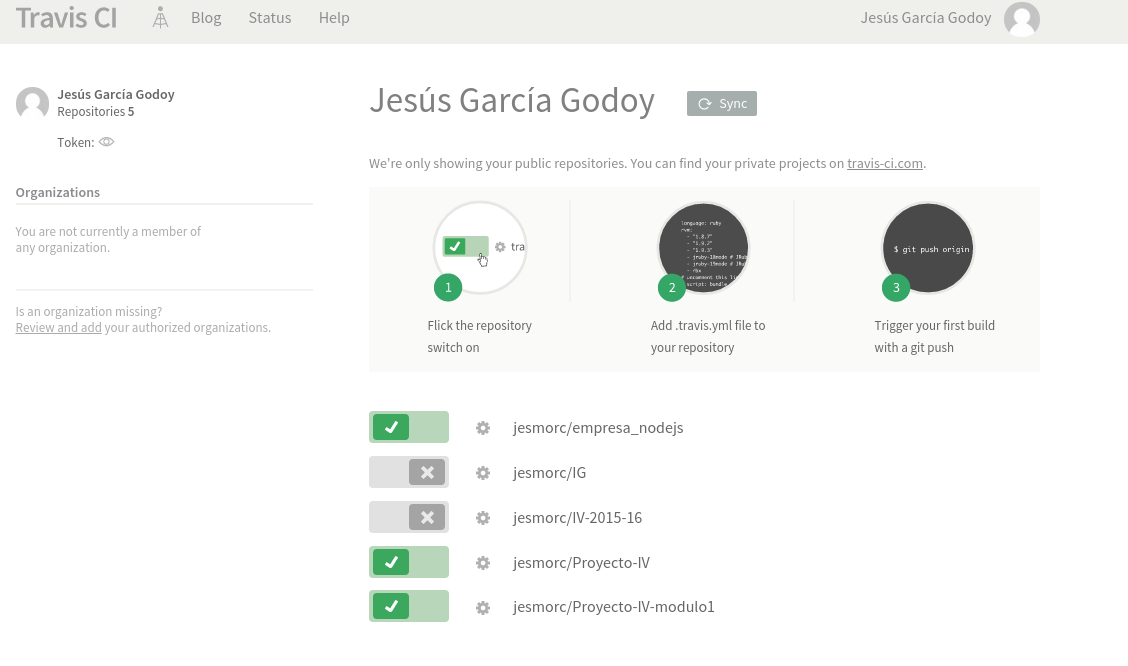Click the user avatar in top-right header

click(x=1022, y=19)
